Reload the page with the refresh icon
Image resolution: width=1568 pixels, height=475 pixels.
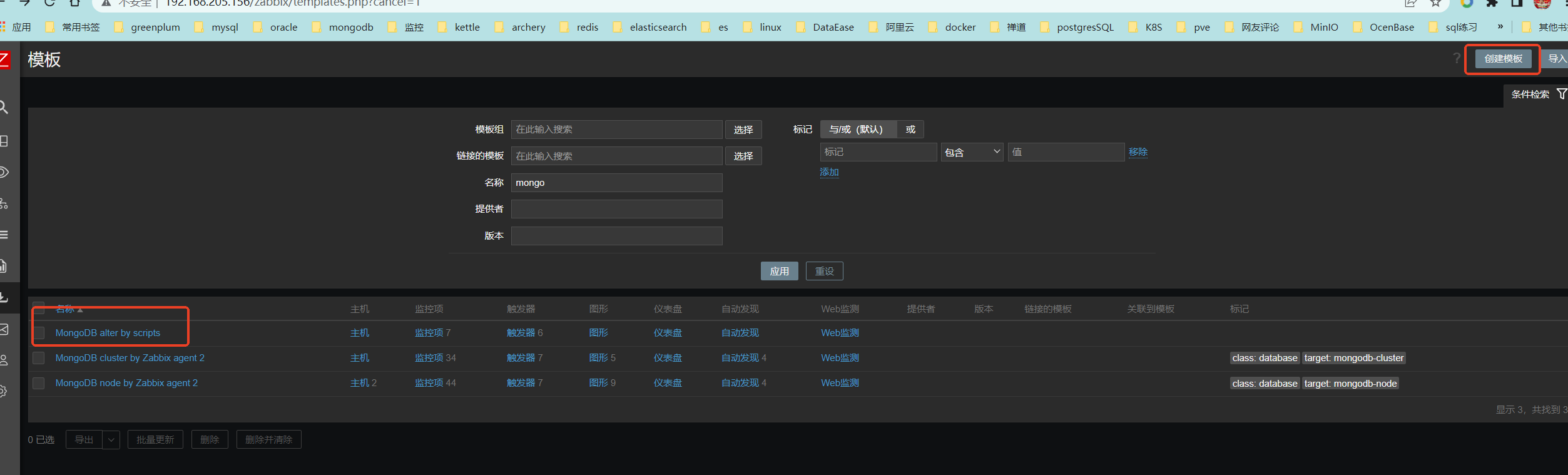[x=49, y=3]
